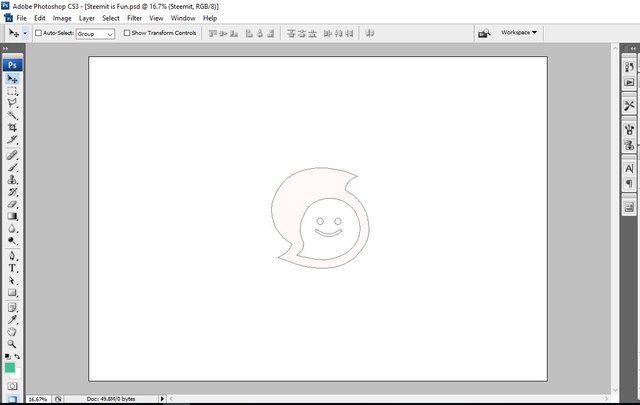This screenshot has width=640, height=405.
Task: Change screen mode at toolbox bottom
Action: point(12,399)
